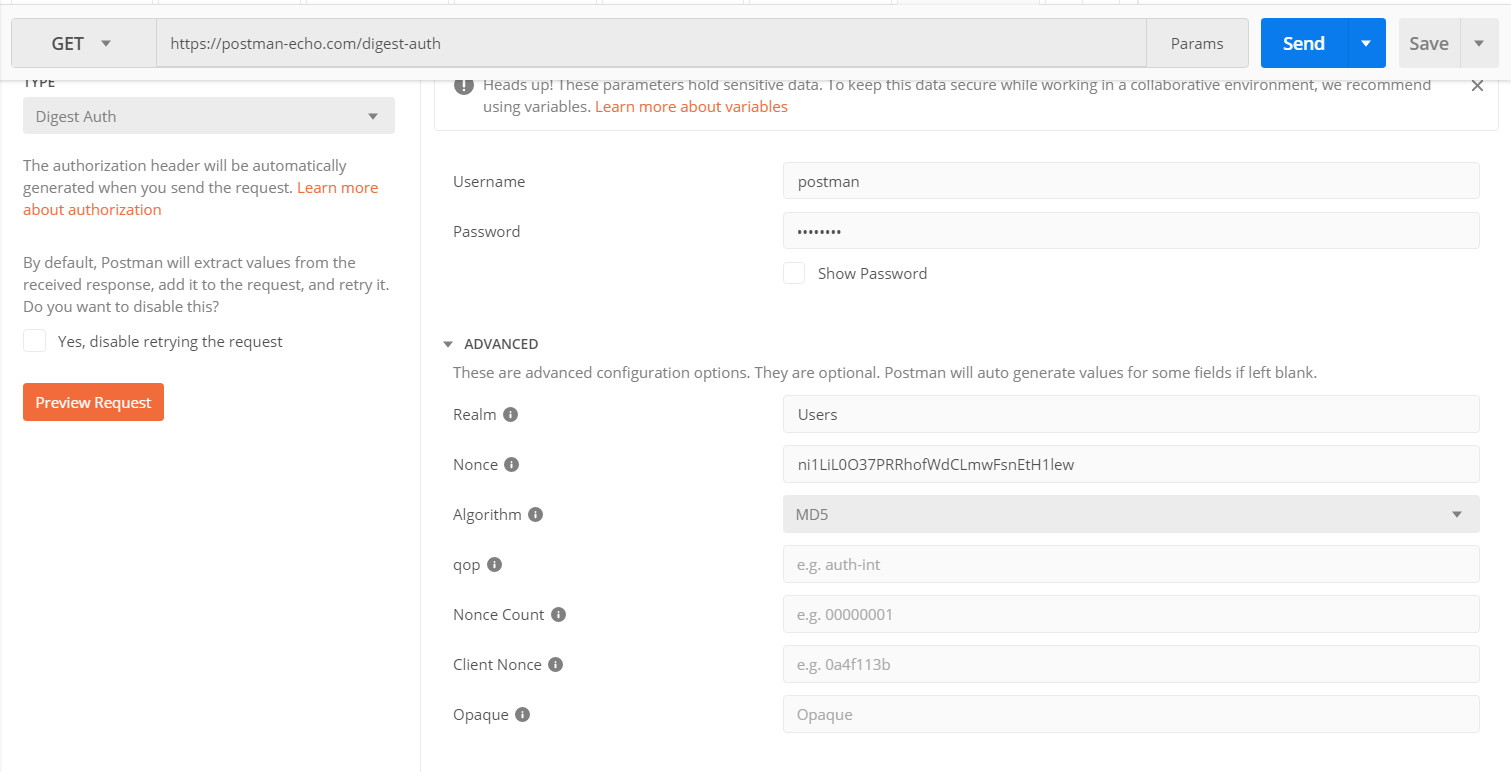Enable the Show Password checkbox

pos(793,272)
